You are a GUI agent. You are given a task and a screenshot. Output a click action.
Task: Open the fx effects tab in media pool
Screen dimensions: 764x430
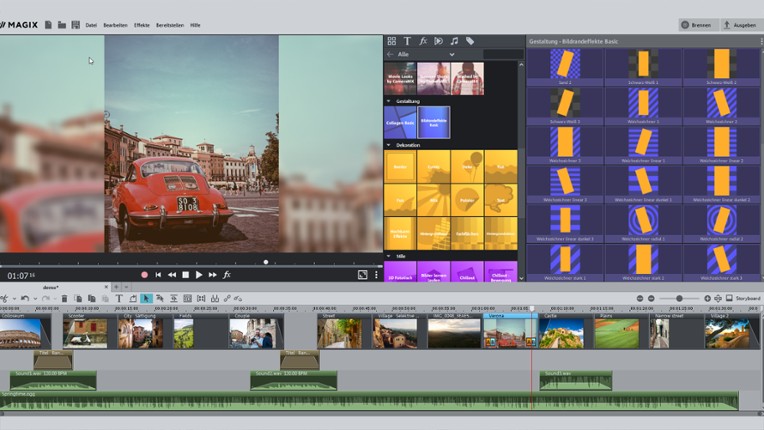423,41
